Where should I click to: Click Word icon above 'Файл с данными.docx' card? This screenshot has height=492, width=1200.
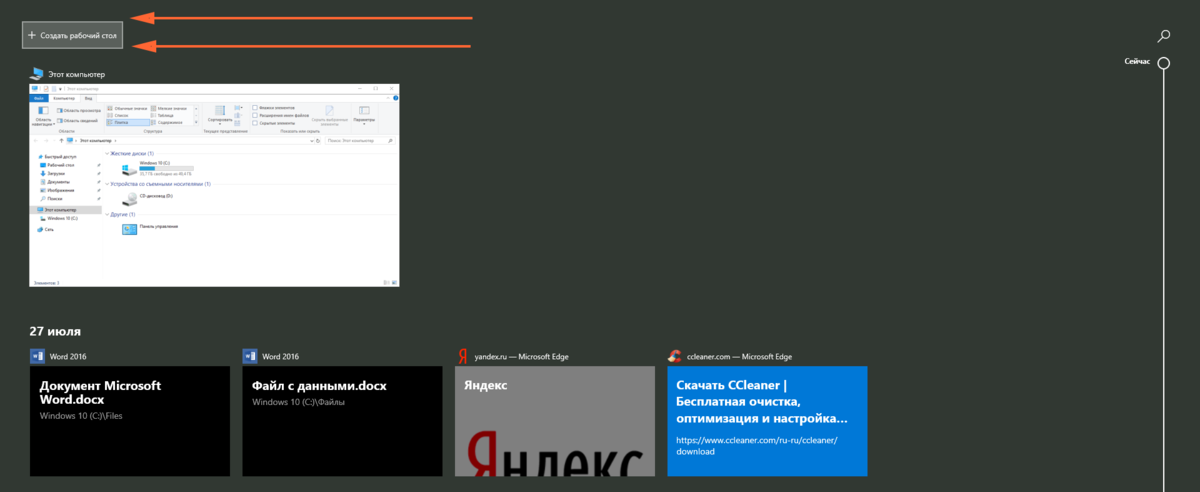coord(249,356)
